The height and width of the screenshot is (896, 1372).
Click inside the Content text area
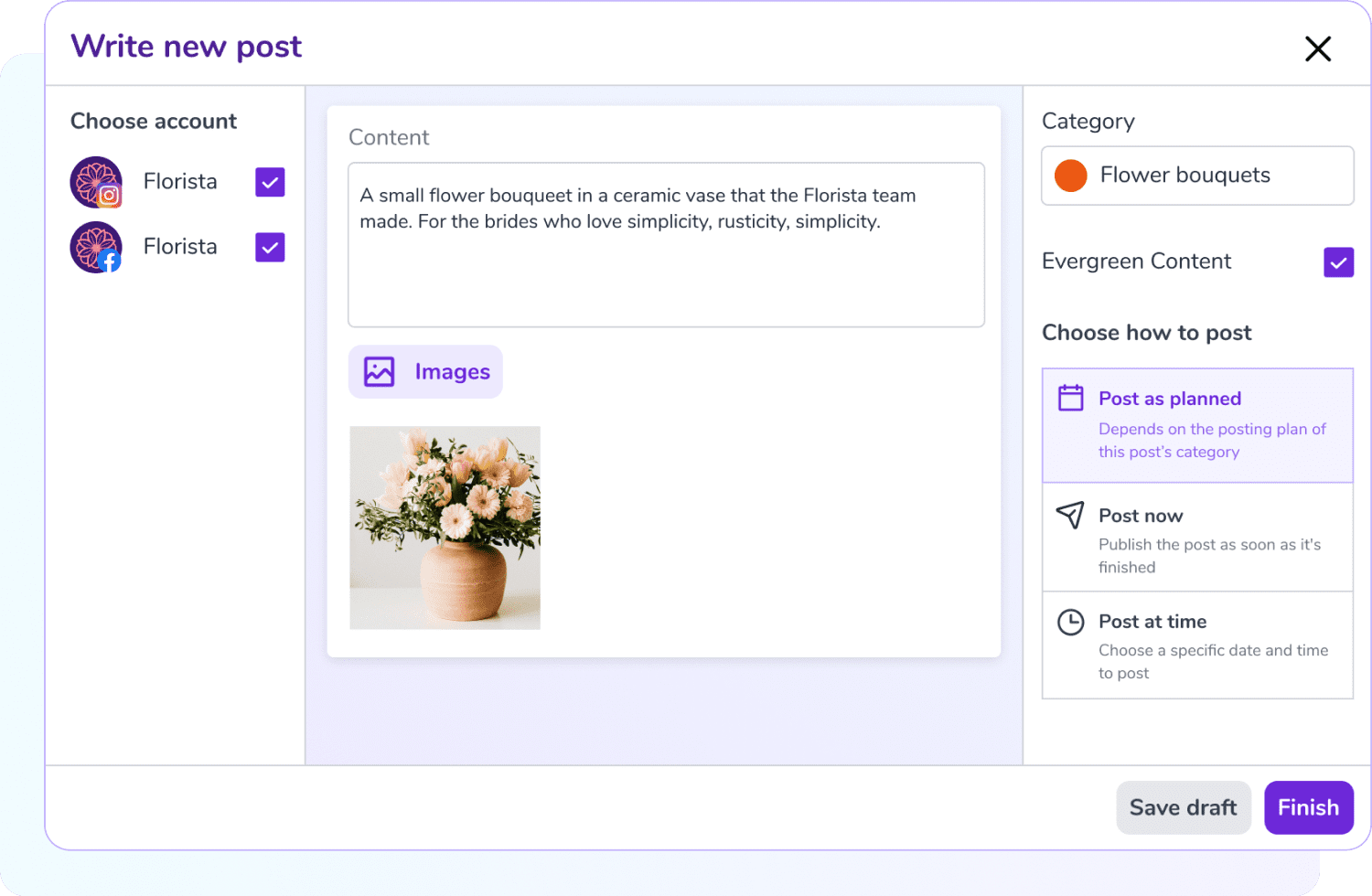pyautogui.click(x=666, y=245)
